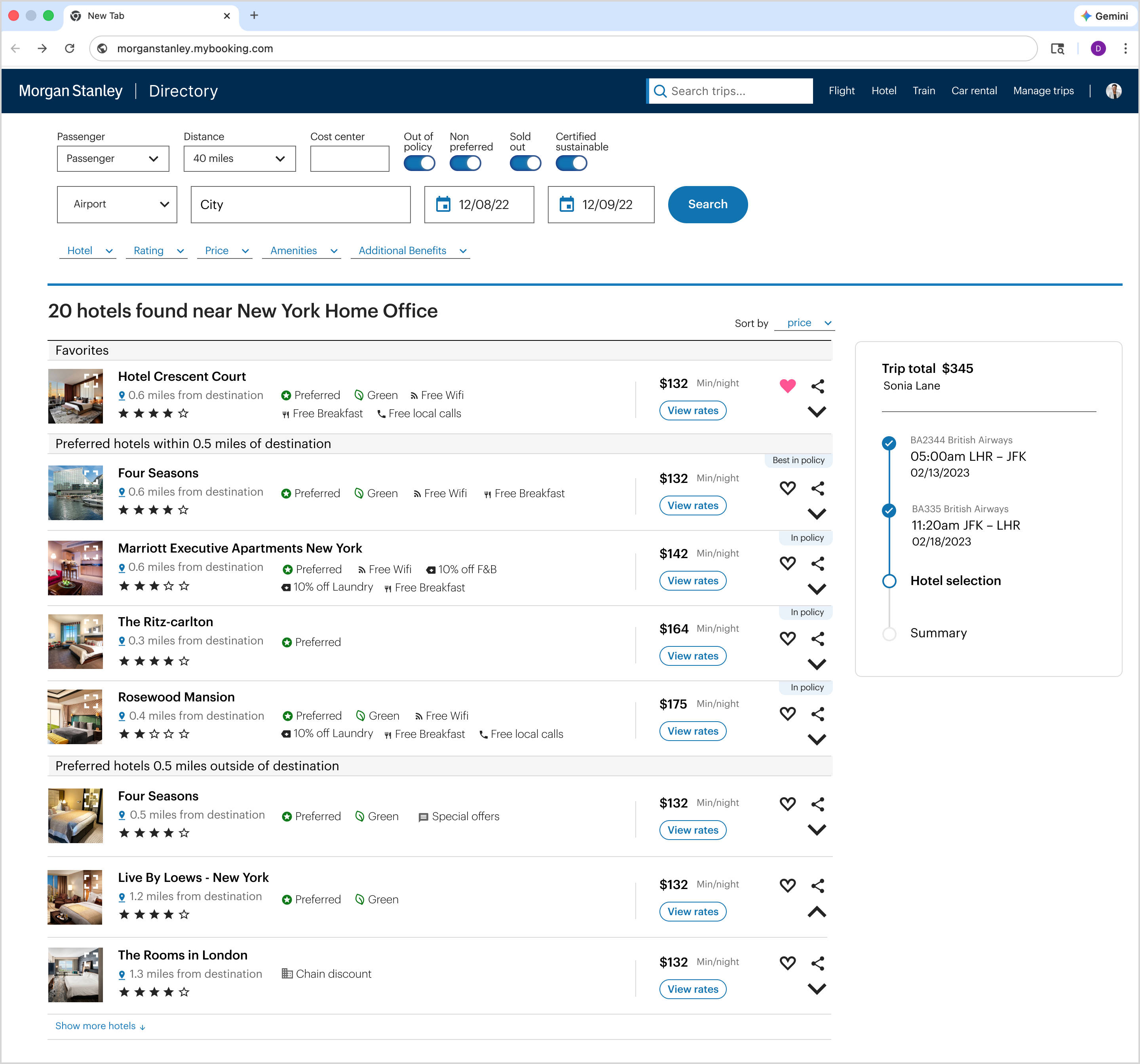Collapse Live By Loews details chevron

(x=817, y=912)
